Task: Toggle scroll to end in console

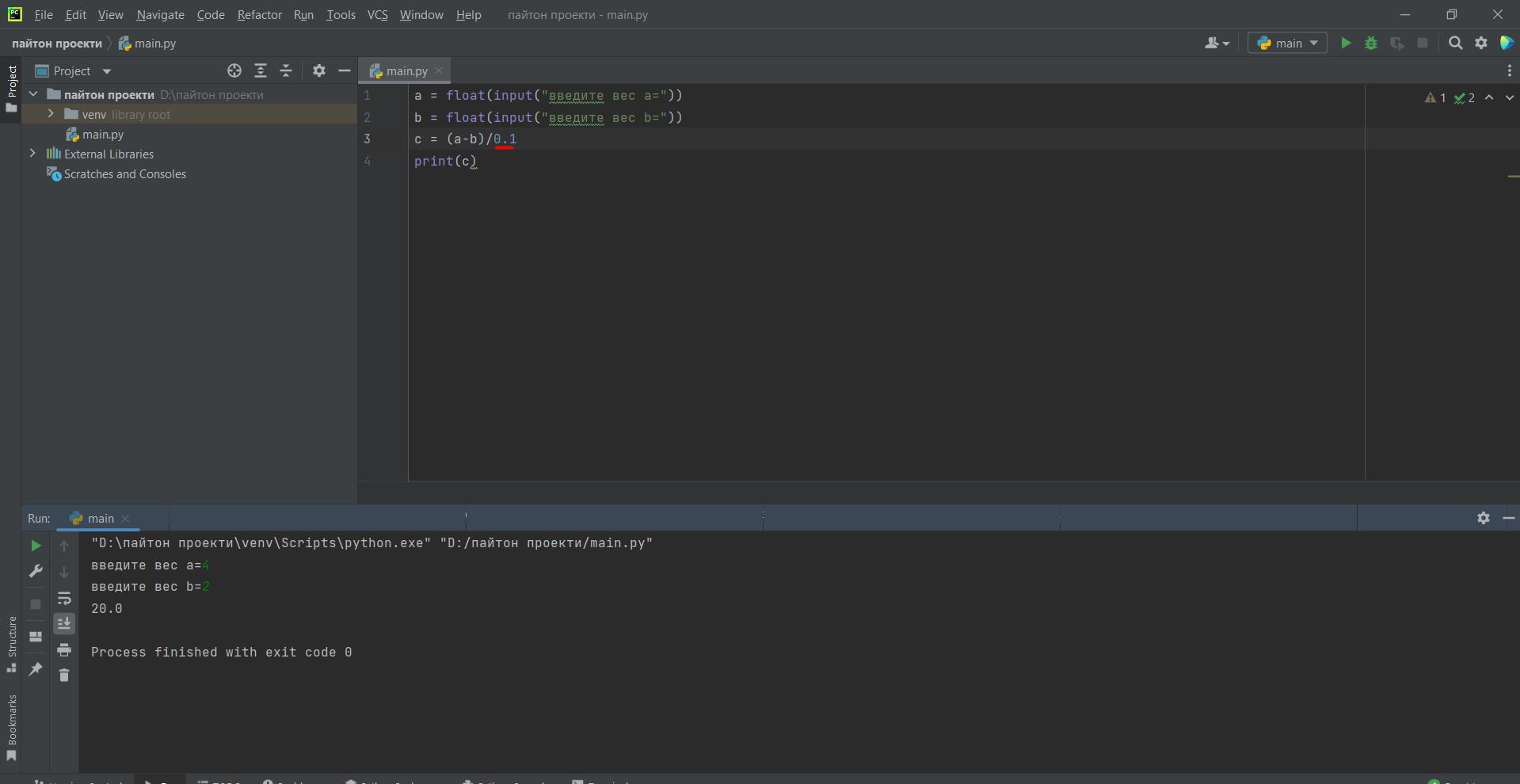Action: point(64,624)
